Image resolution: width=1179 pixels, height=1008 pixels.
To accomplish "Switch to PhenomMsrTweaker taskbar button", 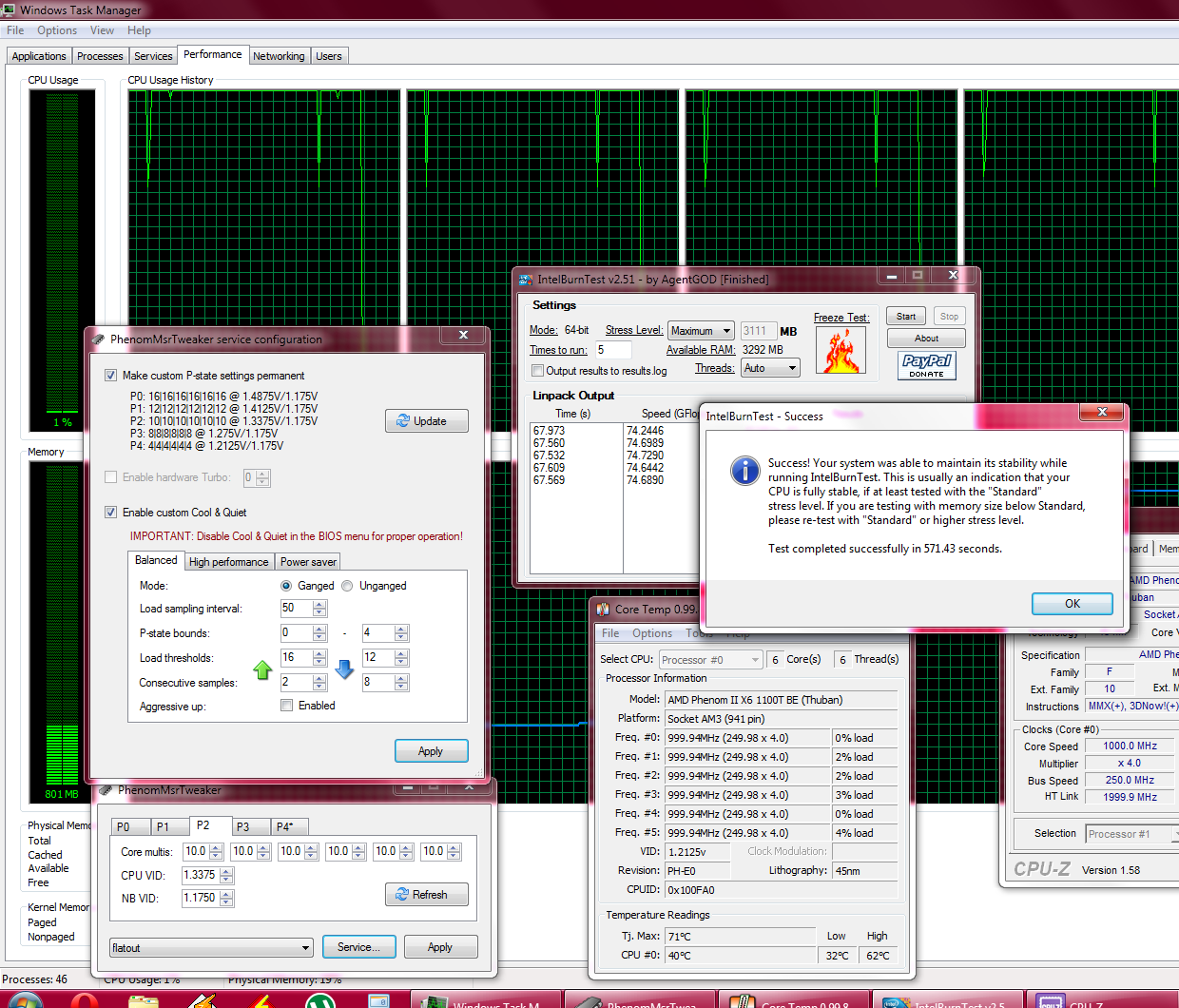I will coord(641,1000).
